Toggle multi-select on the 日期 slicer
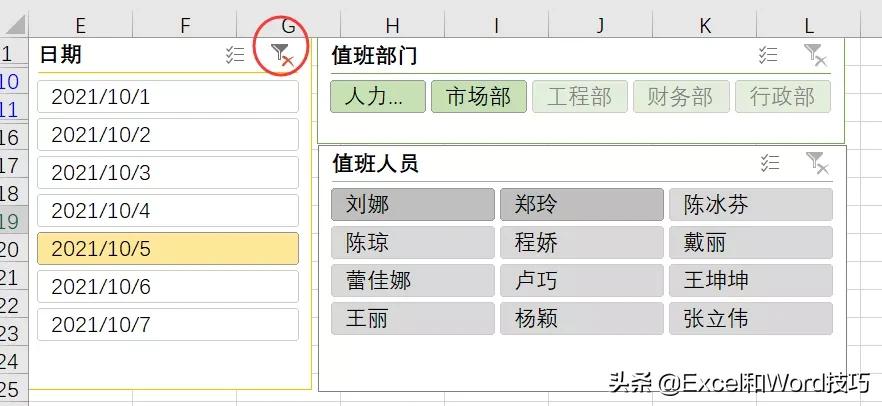882x406 pixels. pos(235,55)
